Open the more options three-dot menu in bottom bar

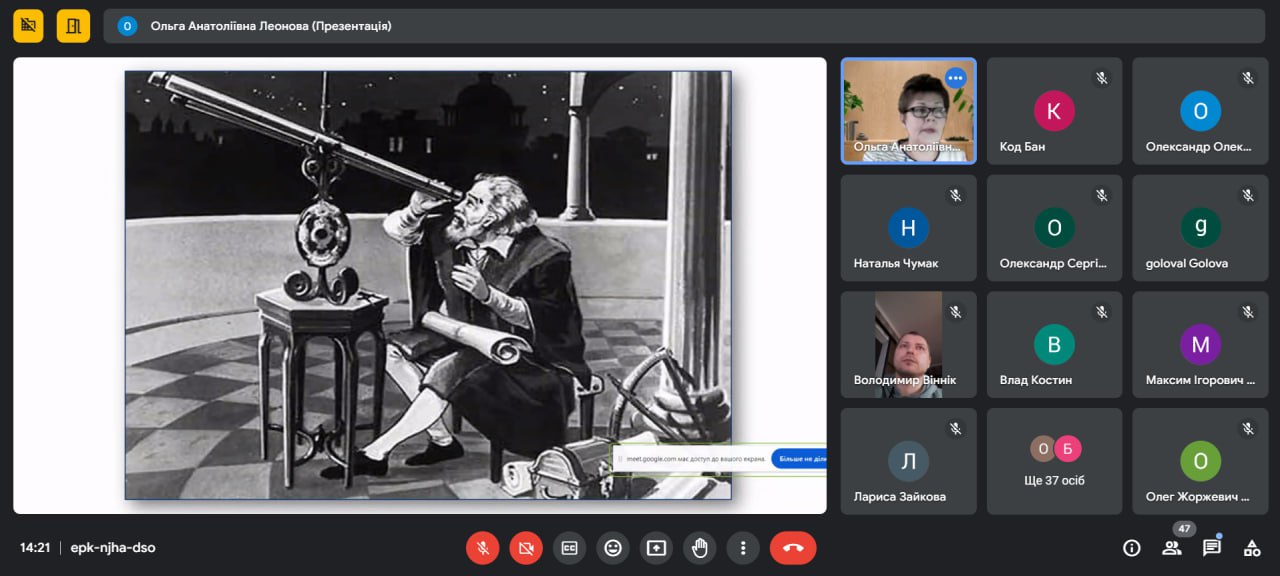coord(743,548)
